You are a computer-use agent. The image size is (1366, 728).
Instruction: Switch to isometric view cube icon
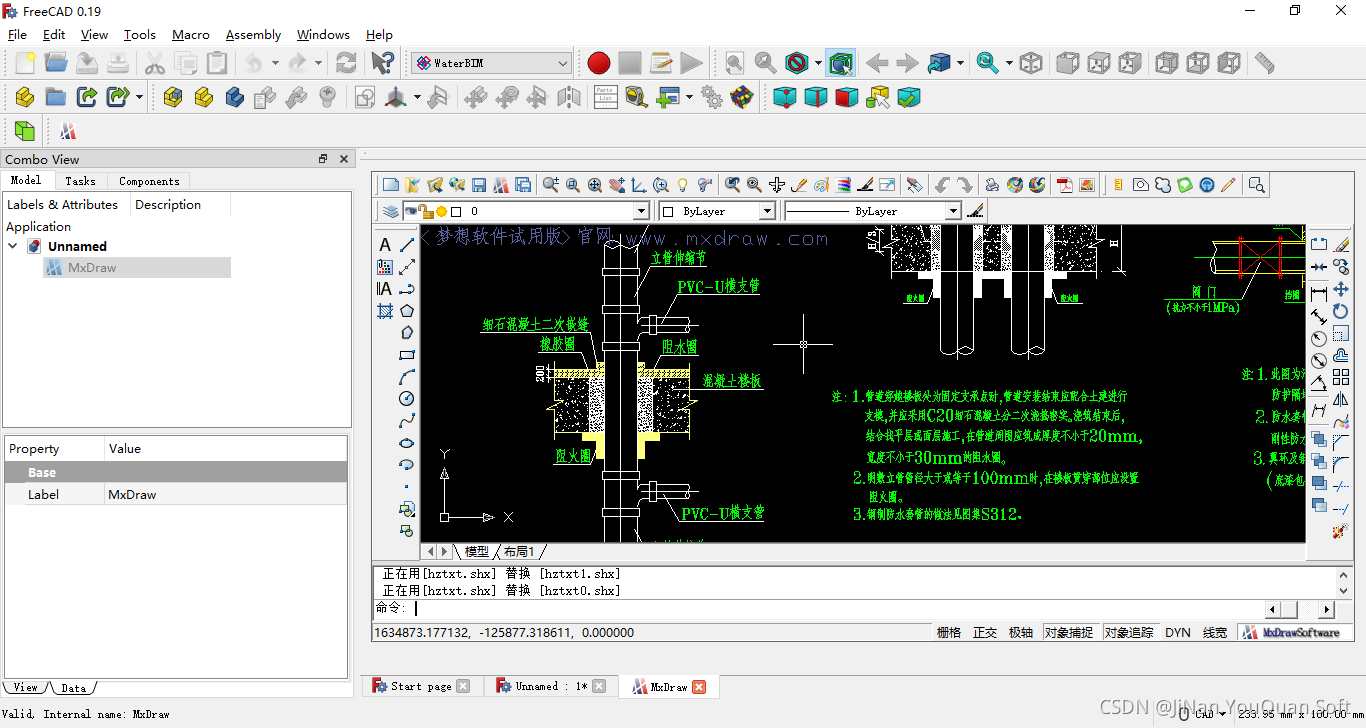pos(1031,63)
